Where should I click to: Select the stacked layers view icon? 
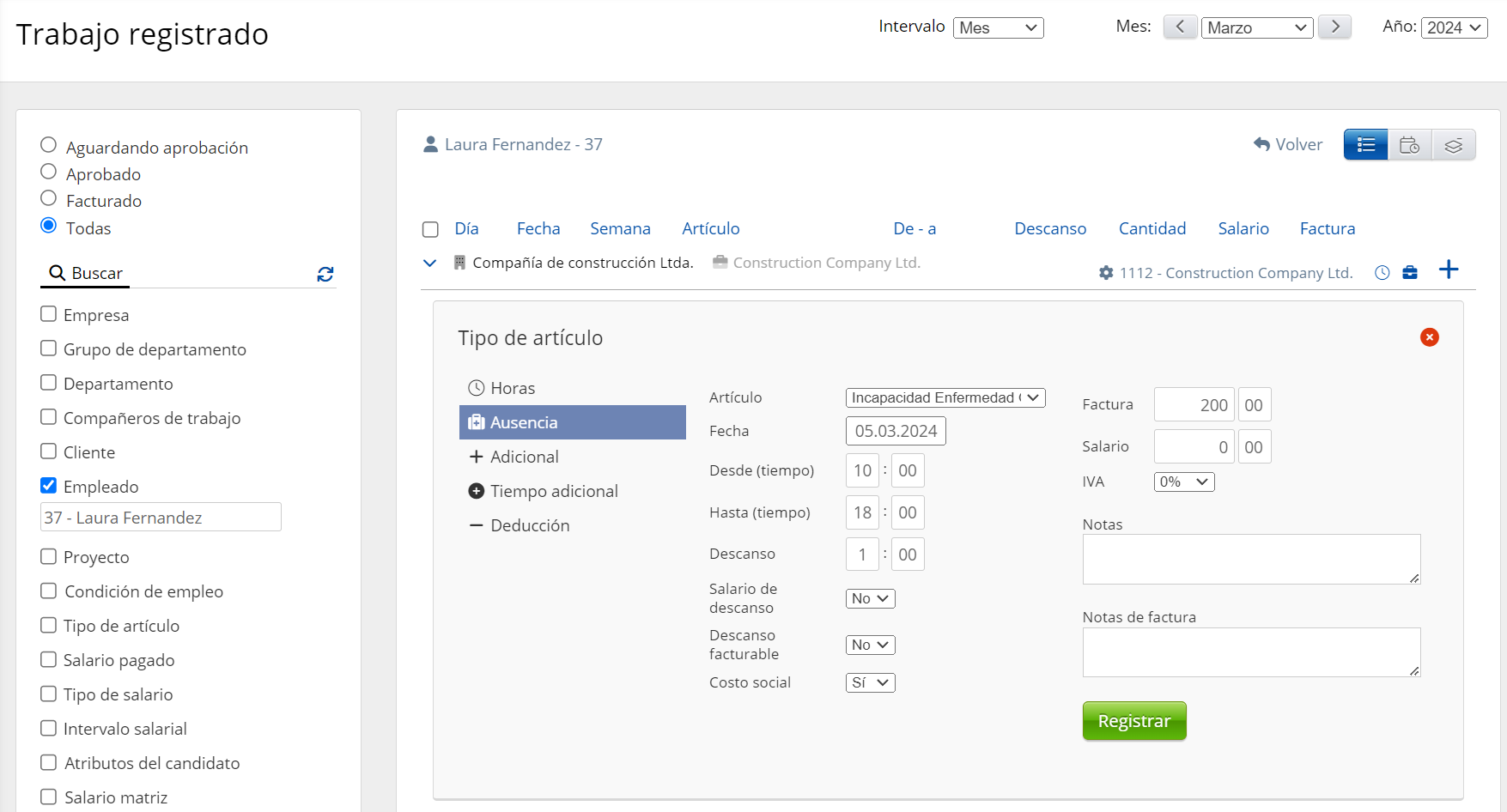coord(1453,145)
